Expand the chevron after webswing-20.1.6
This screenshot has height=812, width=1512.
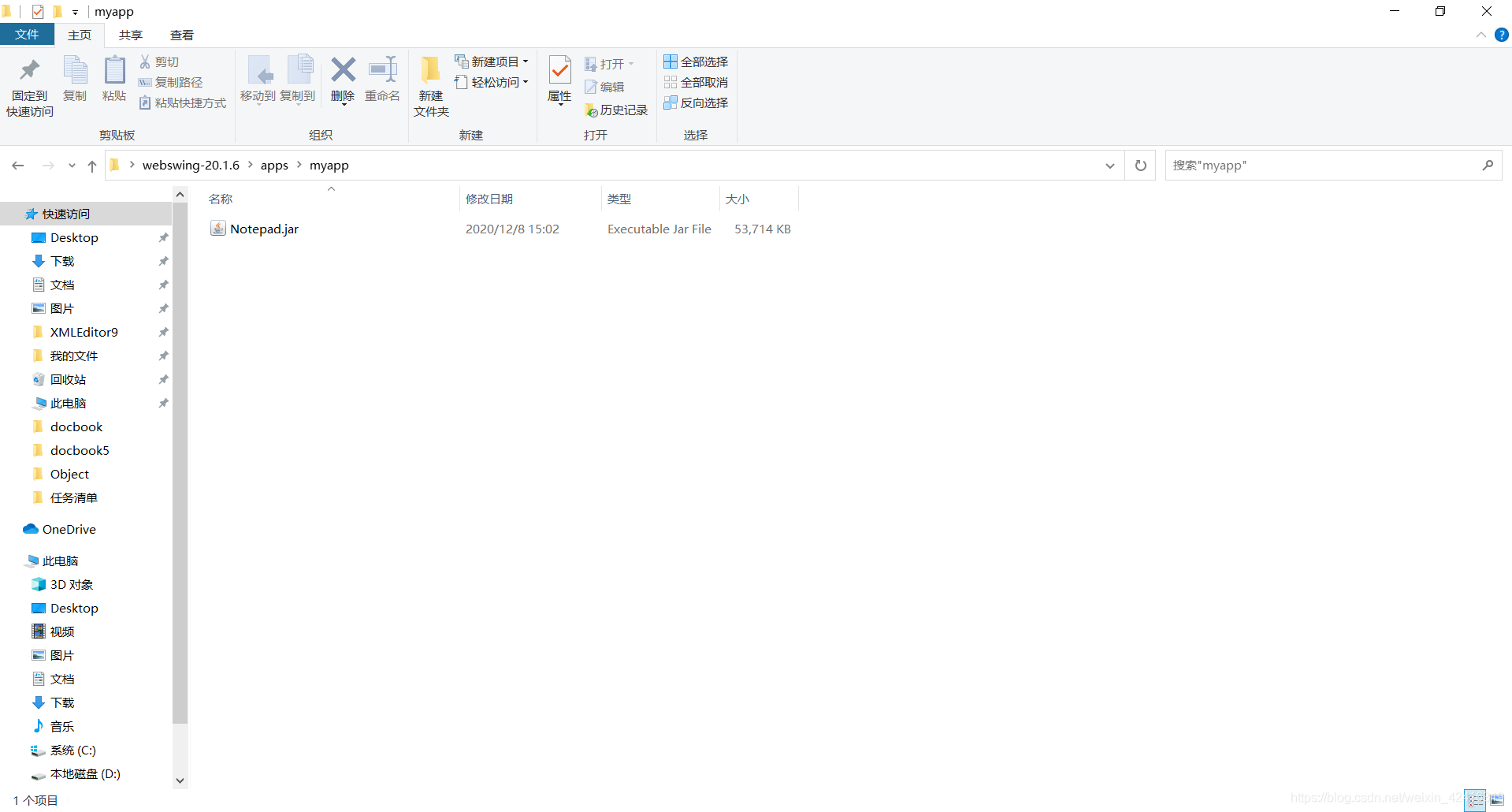(251, 165)
